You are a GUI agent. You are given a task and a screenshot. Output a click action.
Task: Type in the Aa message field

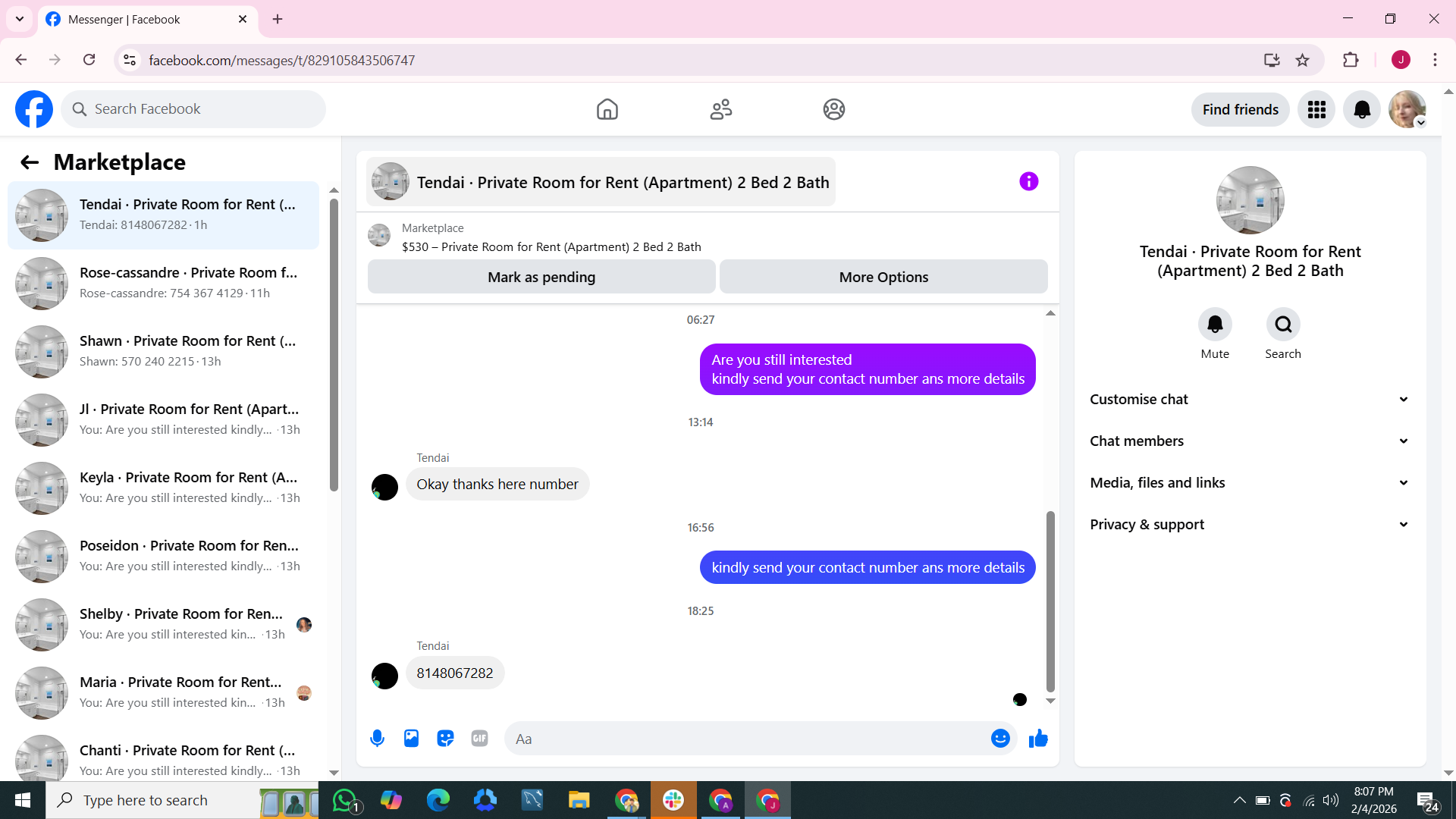tap(747, 739)
